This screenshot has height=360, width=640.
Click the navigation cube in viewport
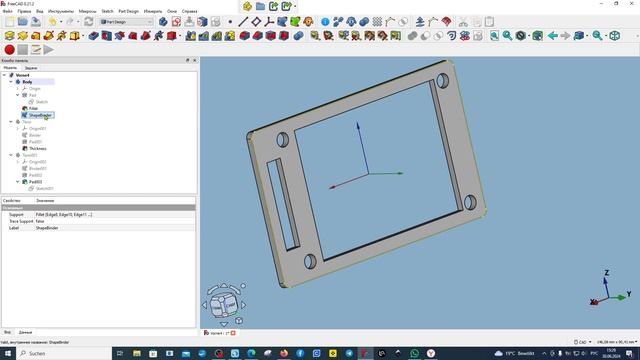(224, 304)
